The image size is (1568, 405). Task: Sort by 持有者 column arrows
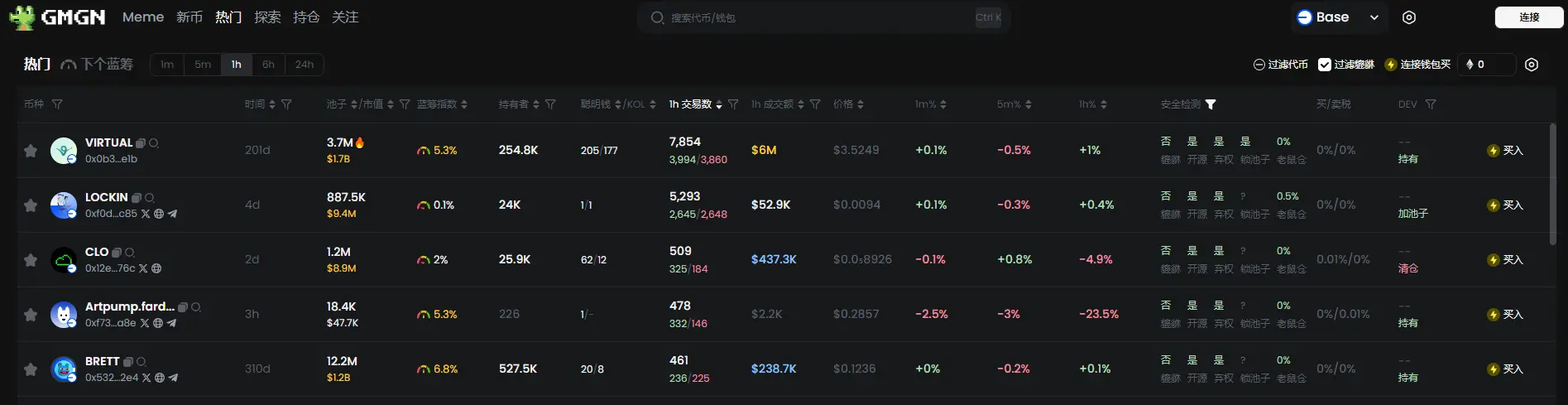(536, 104)
